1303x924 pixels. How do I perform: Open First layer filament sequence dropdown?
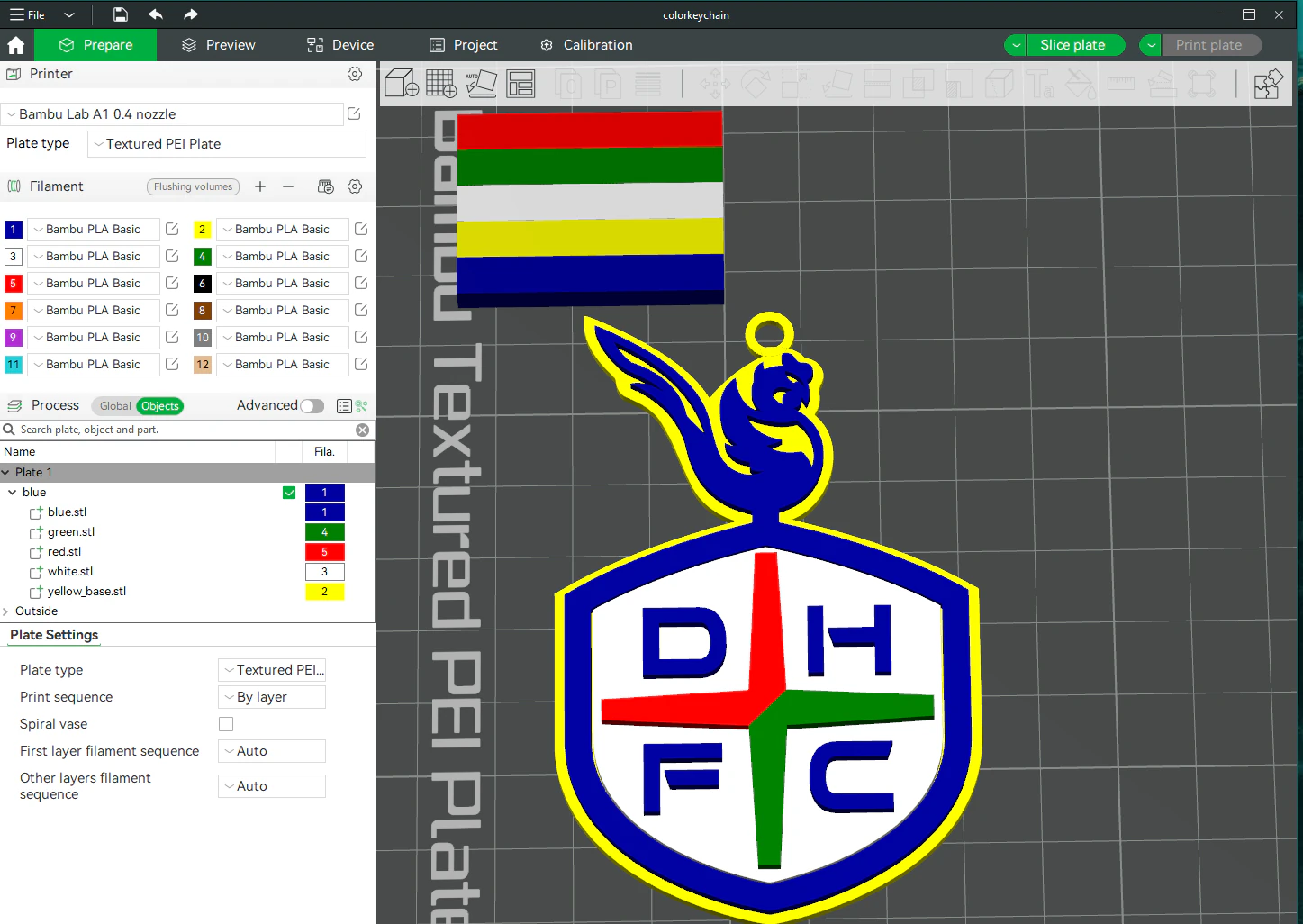[272, 751]
